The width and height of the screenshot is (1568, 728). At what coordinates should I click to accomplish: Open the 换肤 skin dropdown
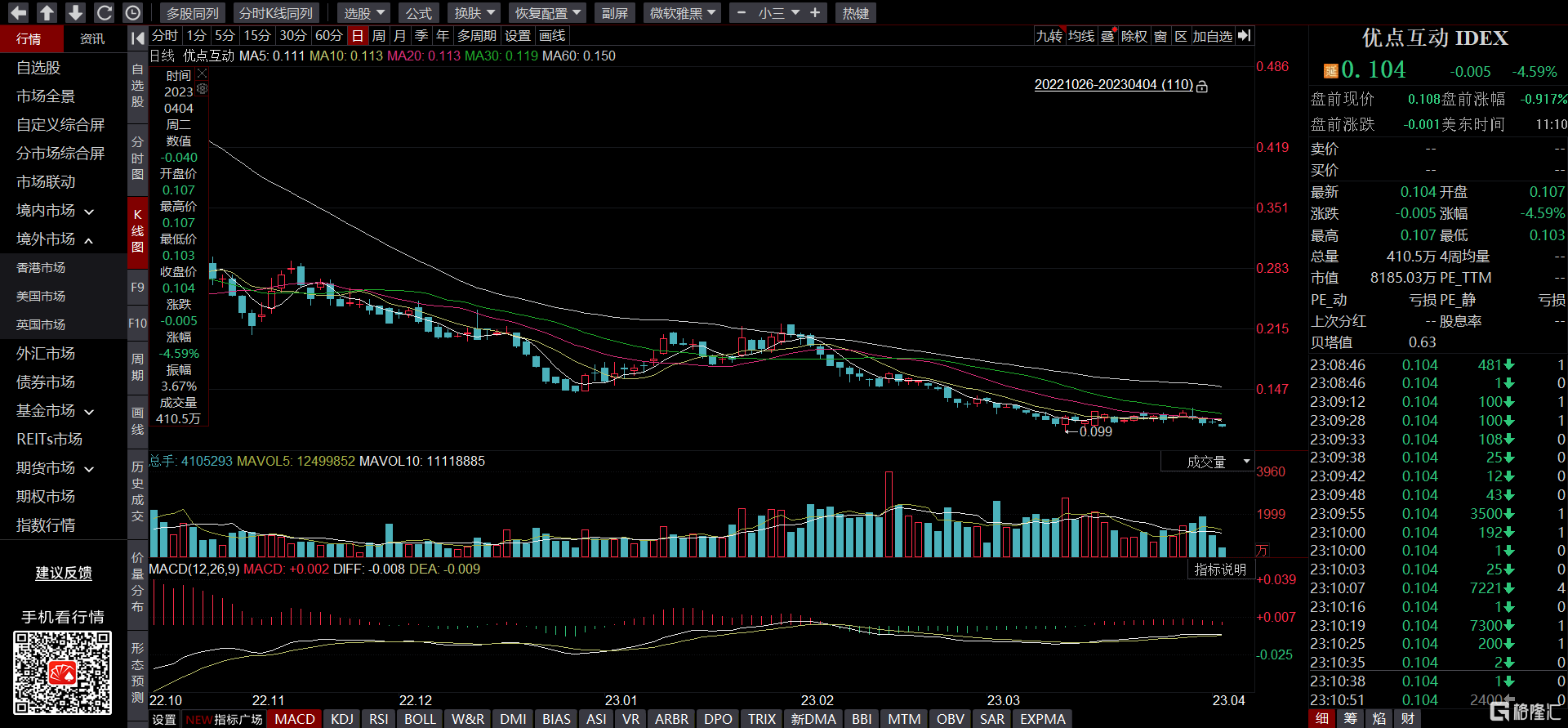(474, 13)
